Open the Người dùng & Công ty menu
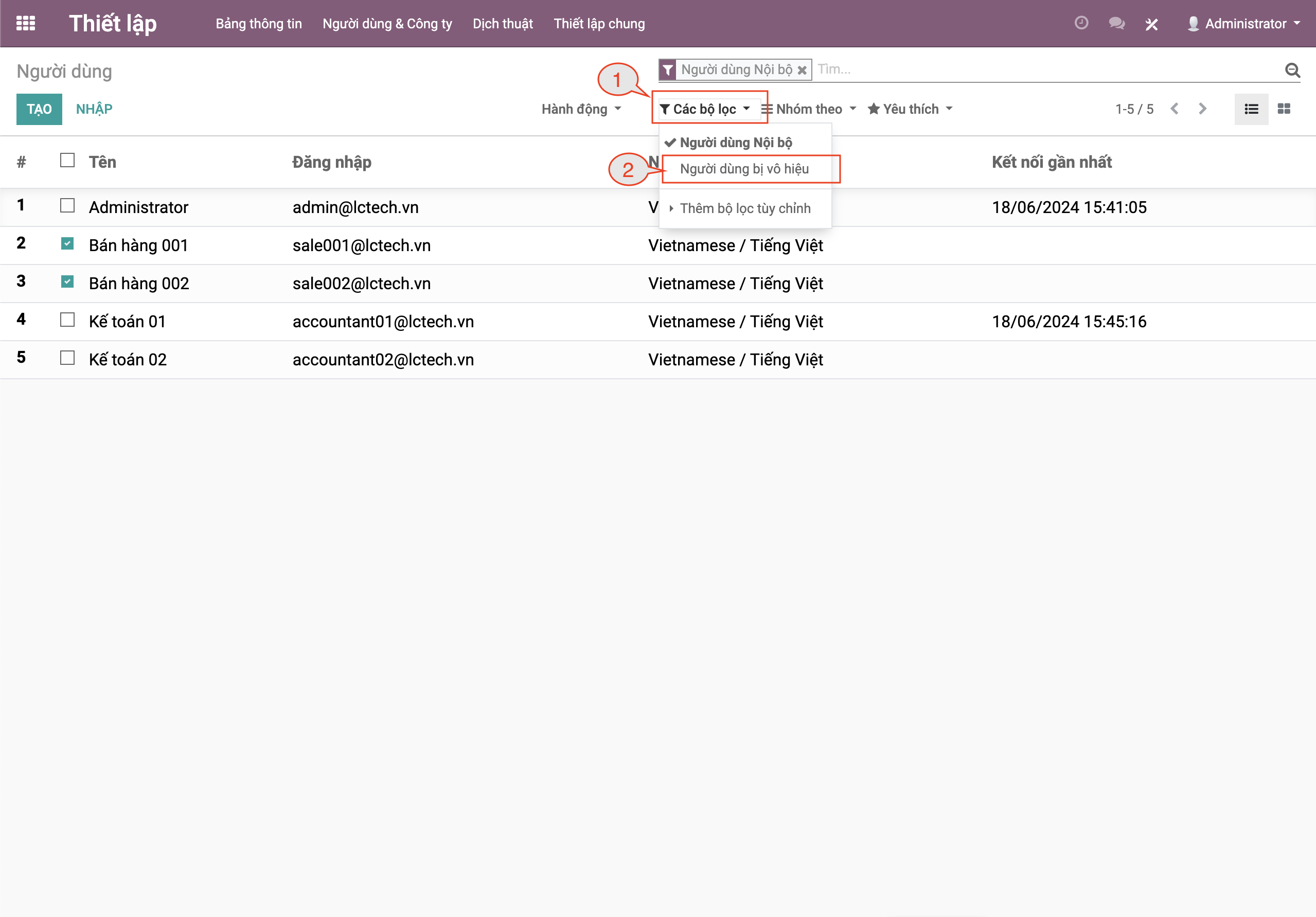1316x917 pixels. (x=387, y=24)
